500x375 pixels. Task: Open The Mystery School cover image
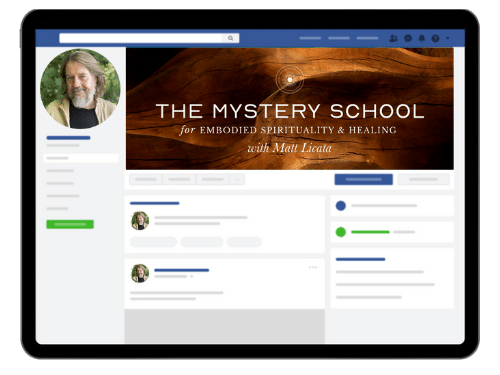pyautogui.click(x=290, y=109)
